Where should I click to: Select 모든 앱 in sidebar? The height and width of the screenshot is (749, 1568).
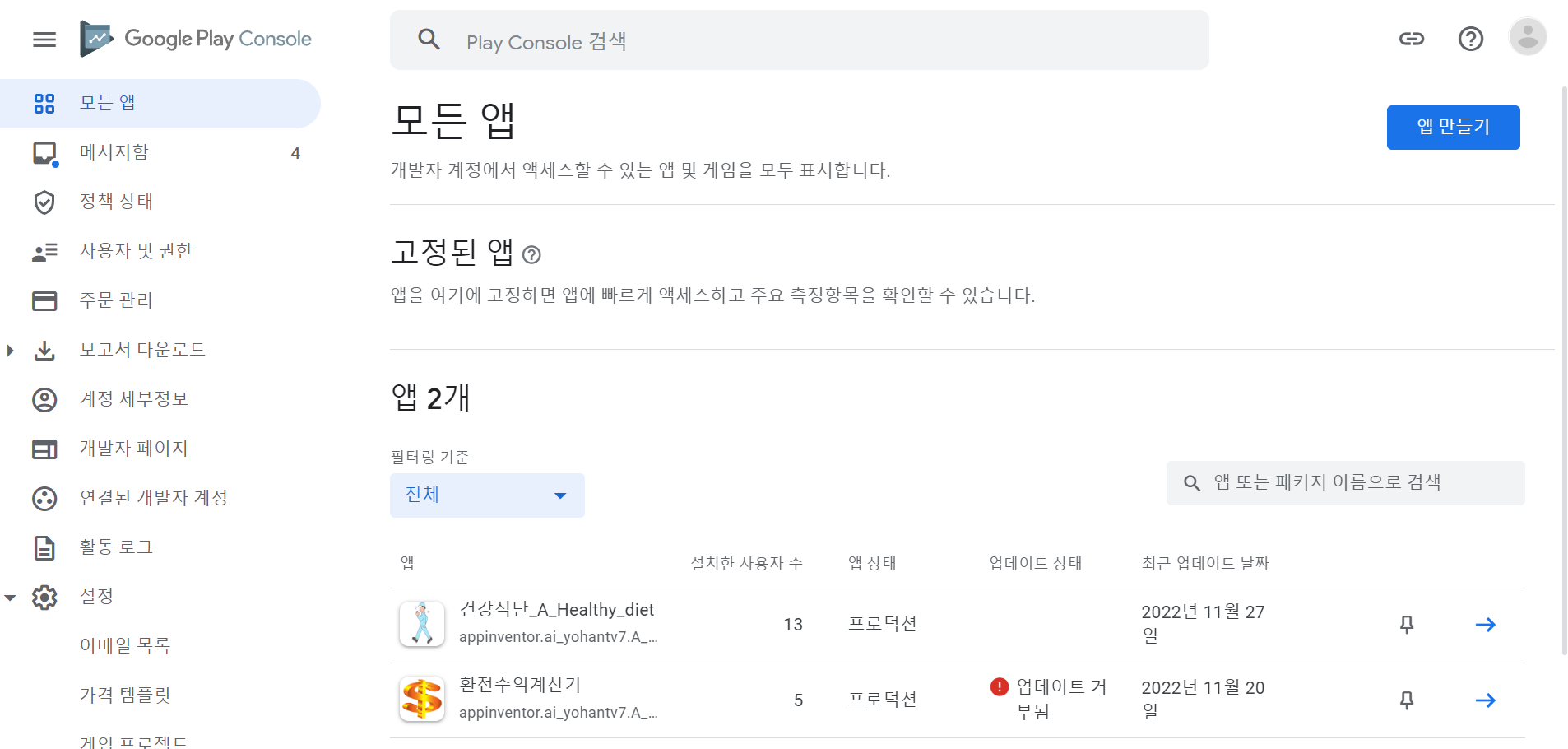[x=160, y=103]
